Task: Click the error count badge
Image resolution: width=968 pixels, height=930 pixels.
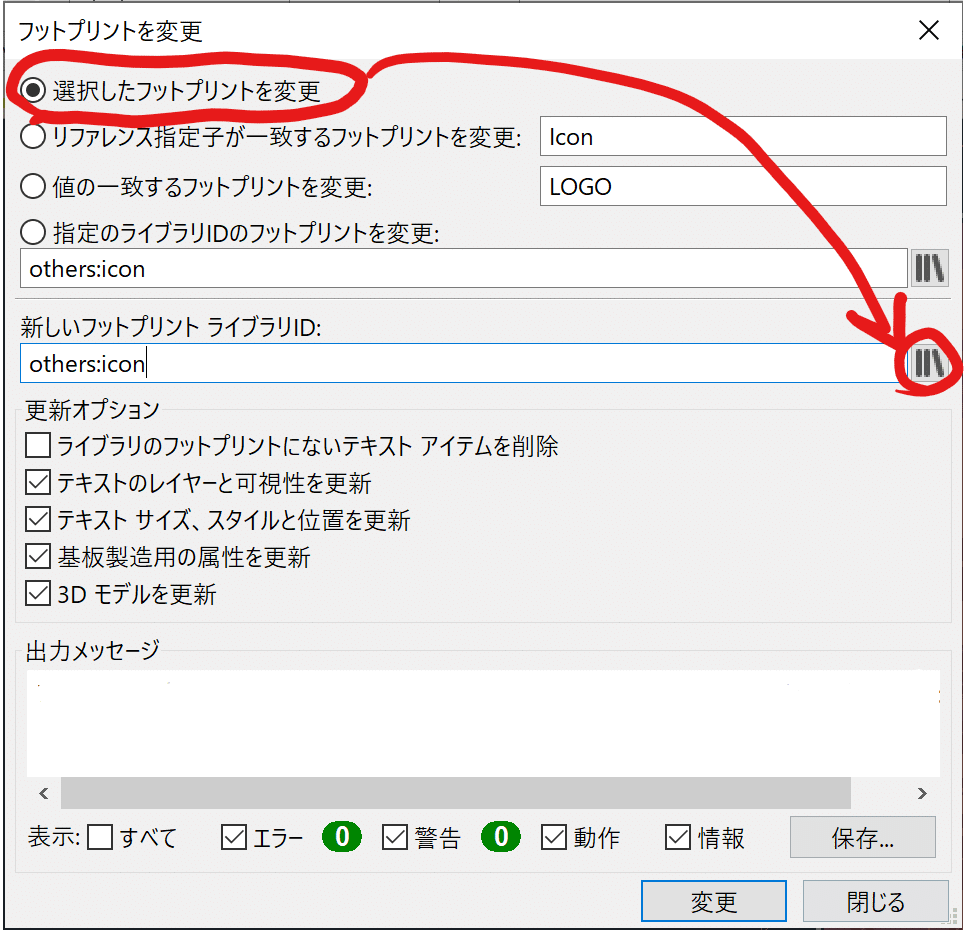Action: (x=342, y=837)
